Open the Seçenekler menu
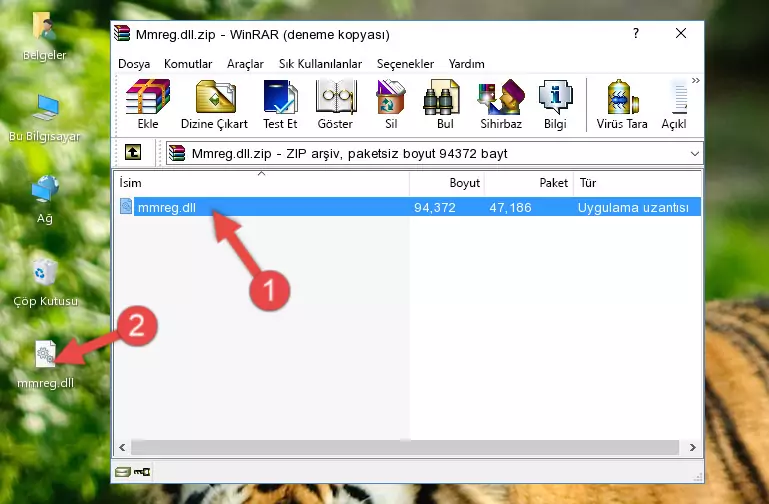769x504 pixels. tap(405, 64)
